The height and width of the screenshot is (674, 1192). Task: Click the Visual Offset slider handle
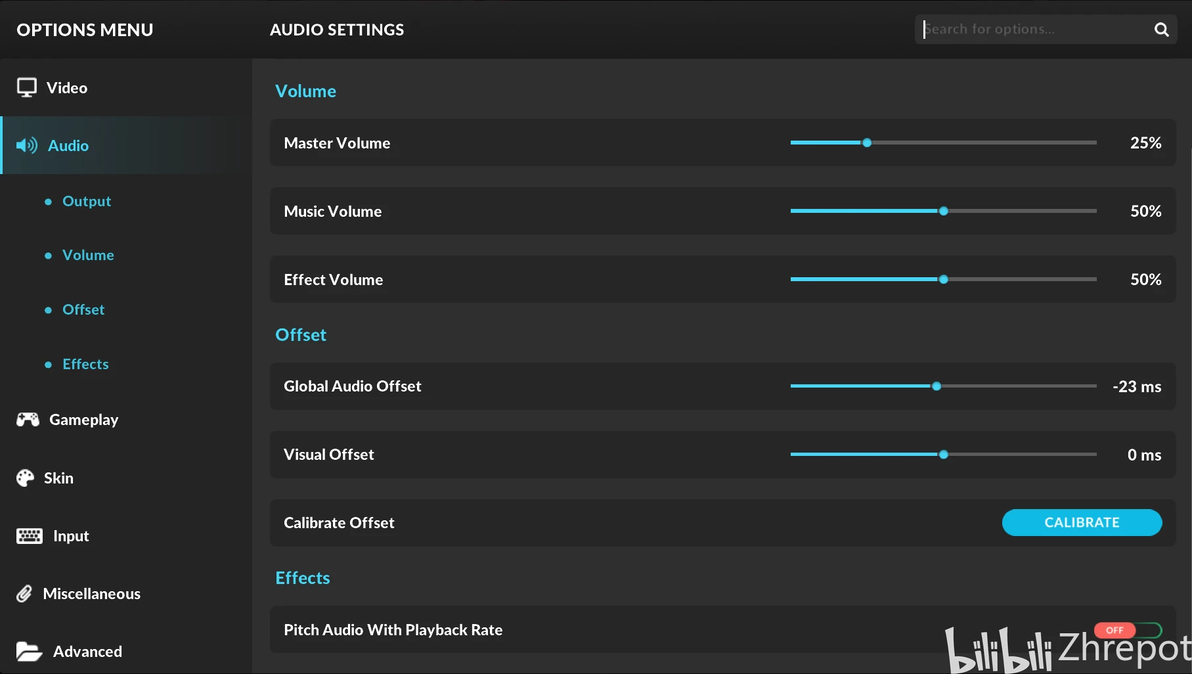click(943, 454)
